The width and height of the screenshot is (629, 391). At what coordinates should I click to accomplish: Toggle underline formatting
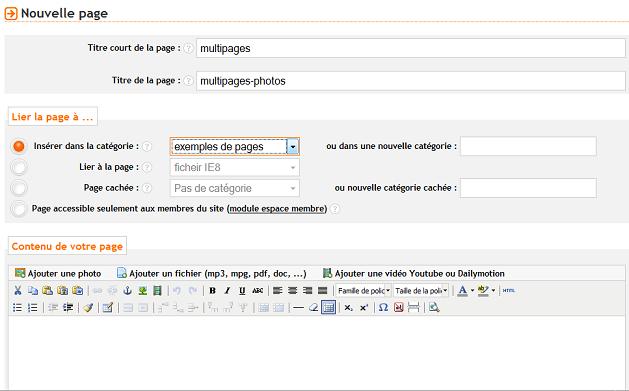click(x=242, y=290)
